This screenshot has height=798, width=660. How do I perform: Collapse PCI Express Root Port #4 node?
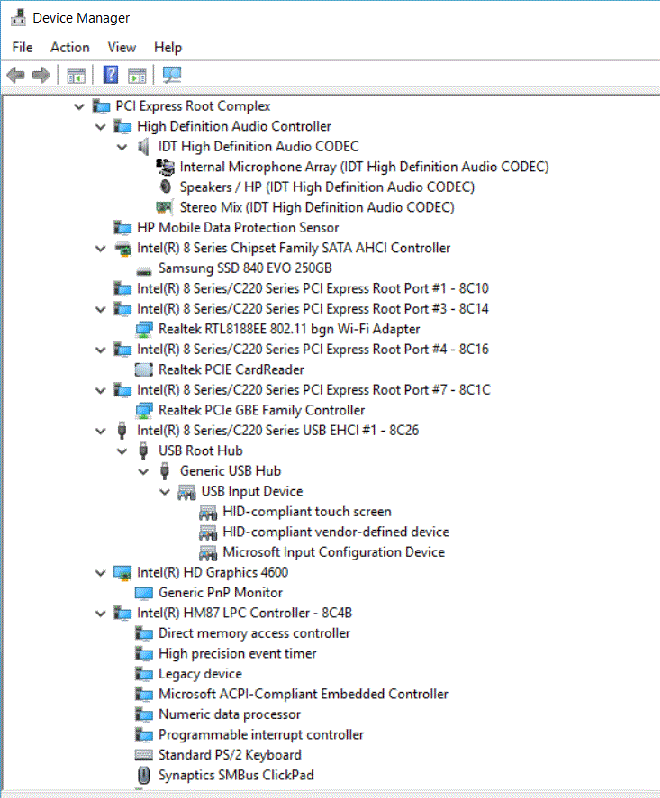pos(101,350)
